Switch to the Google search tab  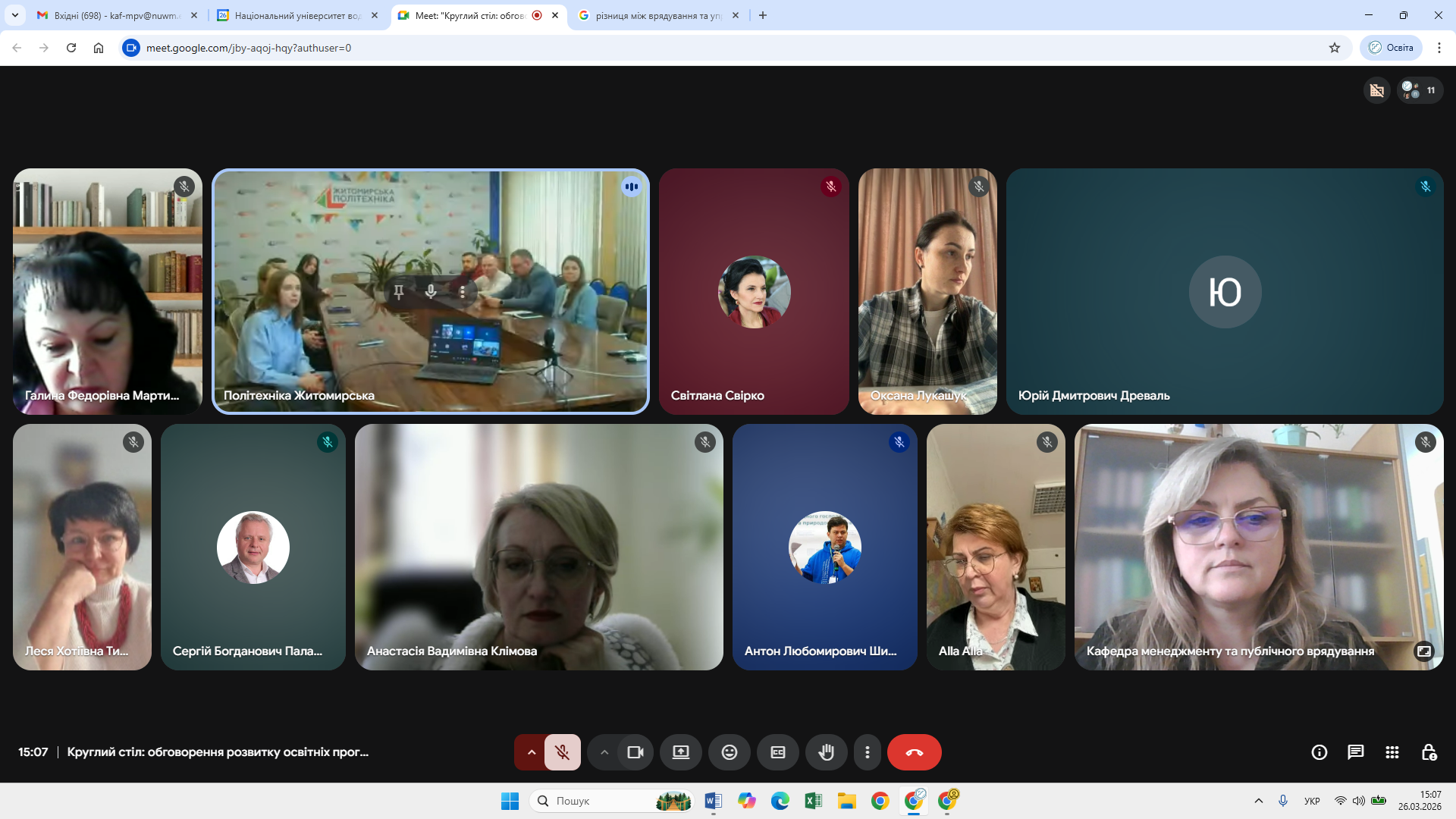(x=657, y=15)
